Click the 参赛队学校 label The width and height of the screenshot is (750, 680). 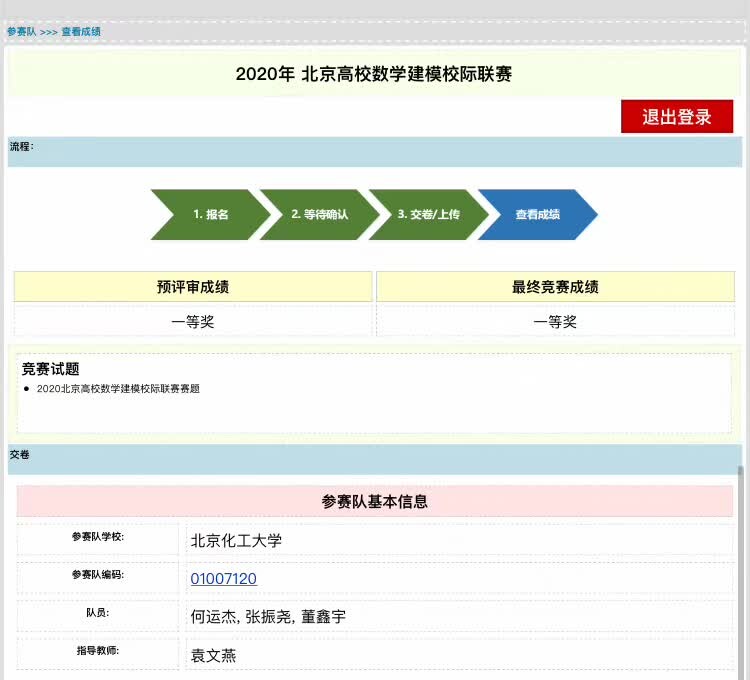coord(98,537)
